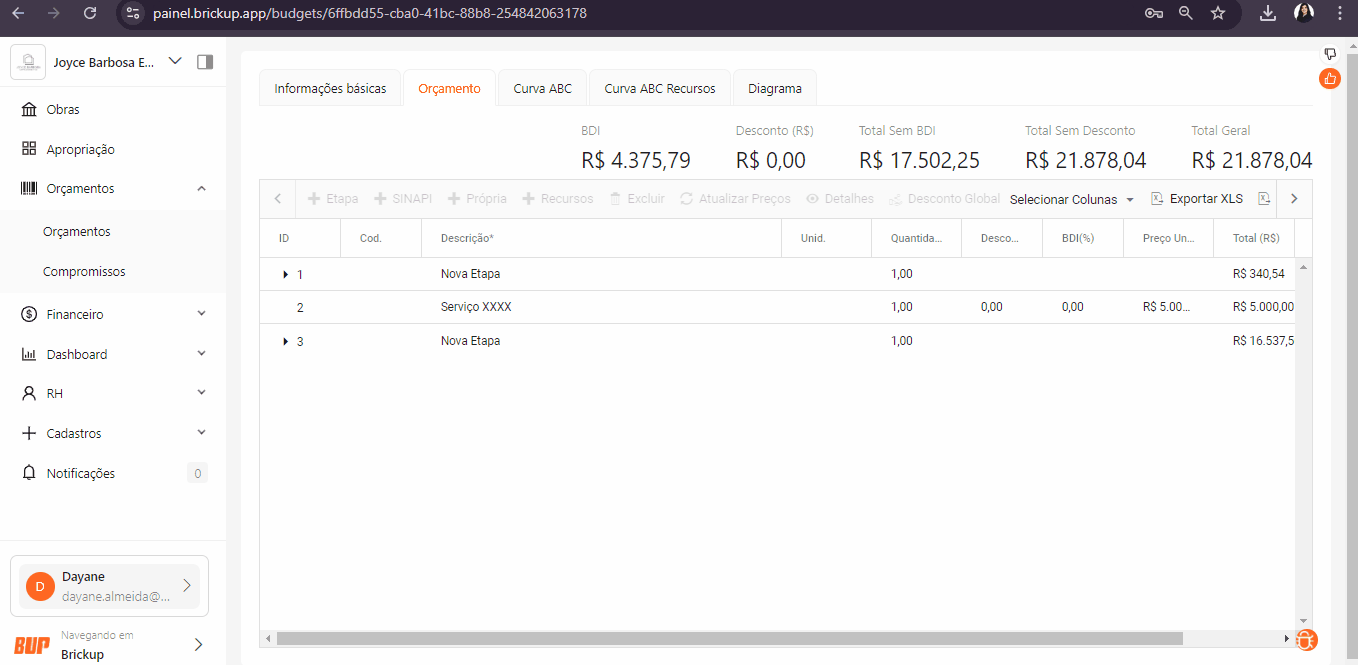This screenshot has width=1358, height=665.
Task: Switch to Curva ABC tab
Action: (x=543, y=88)
